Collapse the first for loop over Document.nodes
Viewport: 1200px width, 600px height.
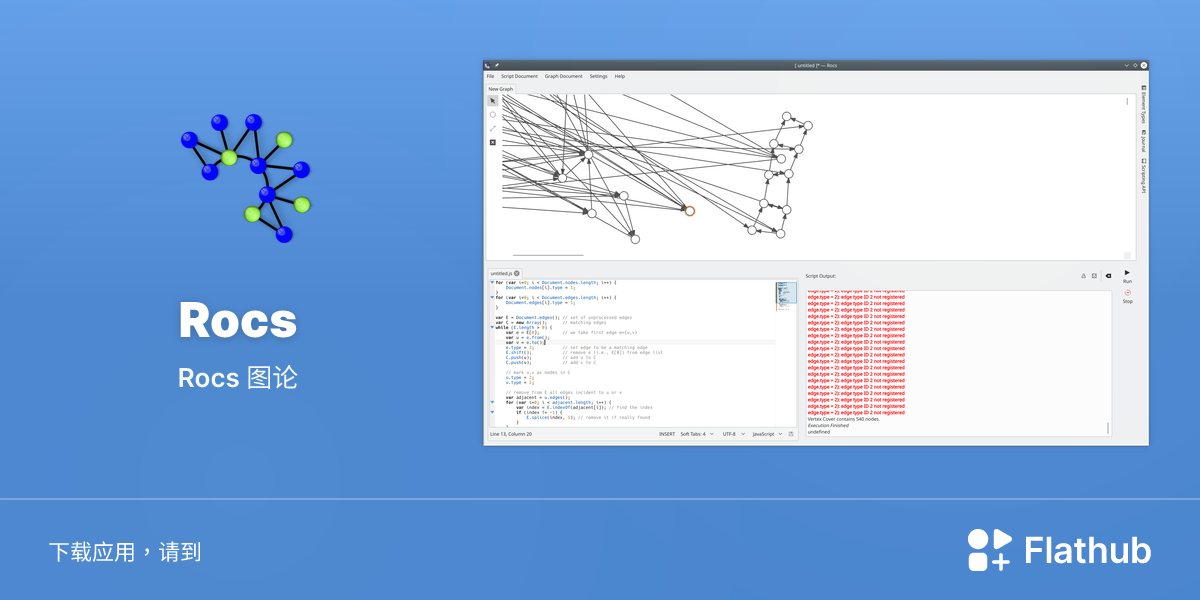491,282
